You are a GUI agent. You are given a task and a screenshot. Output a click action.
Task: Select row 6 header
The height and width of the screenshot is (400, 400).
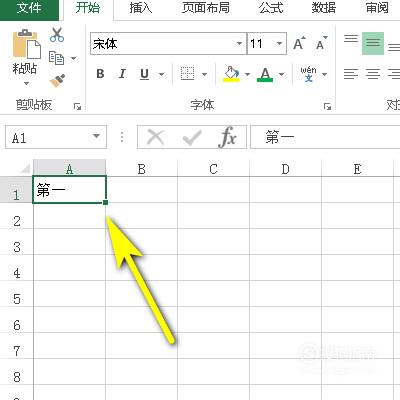(16, 320)
